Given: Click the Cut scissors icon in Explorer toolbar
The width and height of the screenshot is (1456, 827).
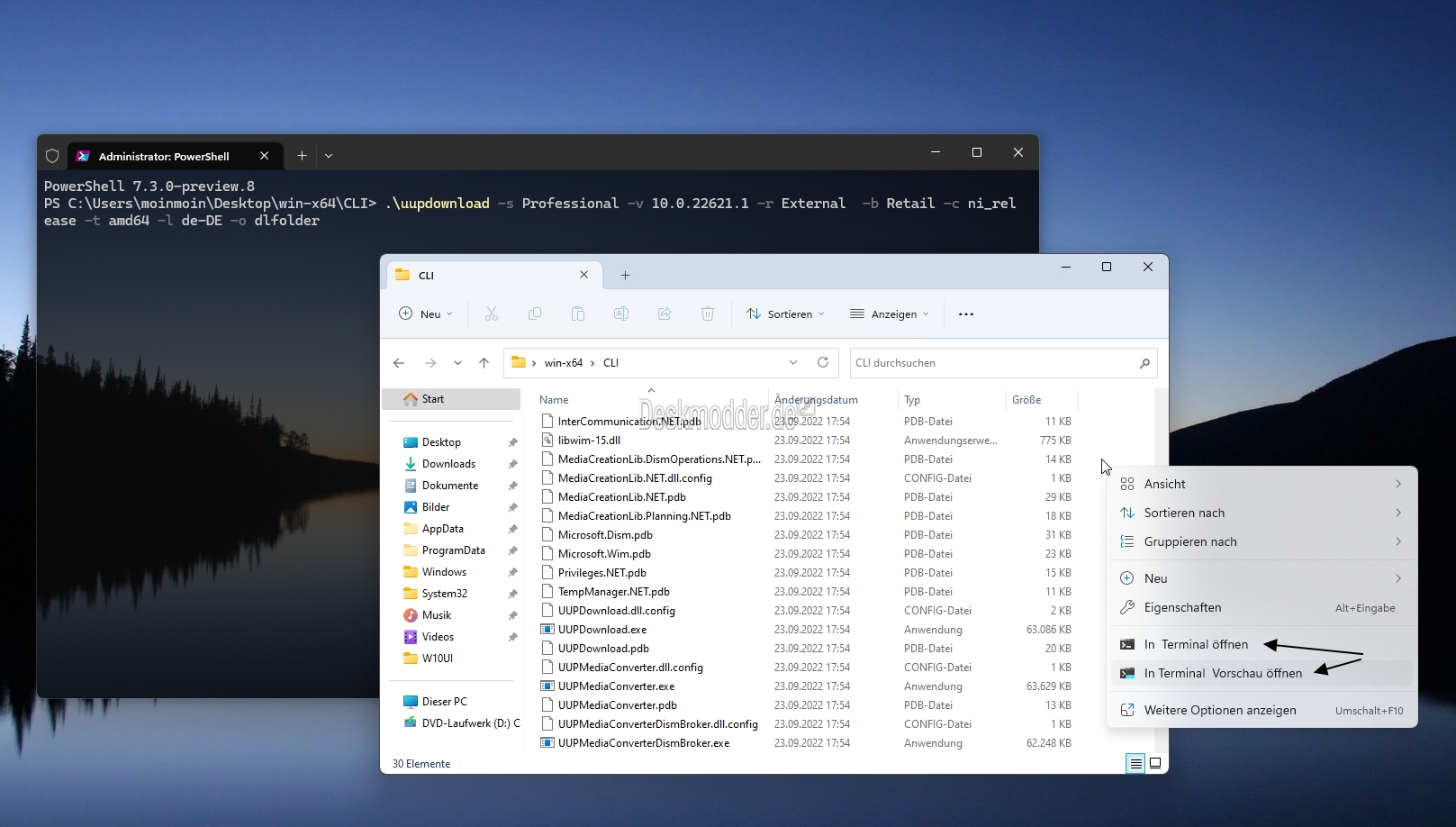Looking at the screenshot, I should pos(491,314).
